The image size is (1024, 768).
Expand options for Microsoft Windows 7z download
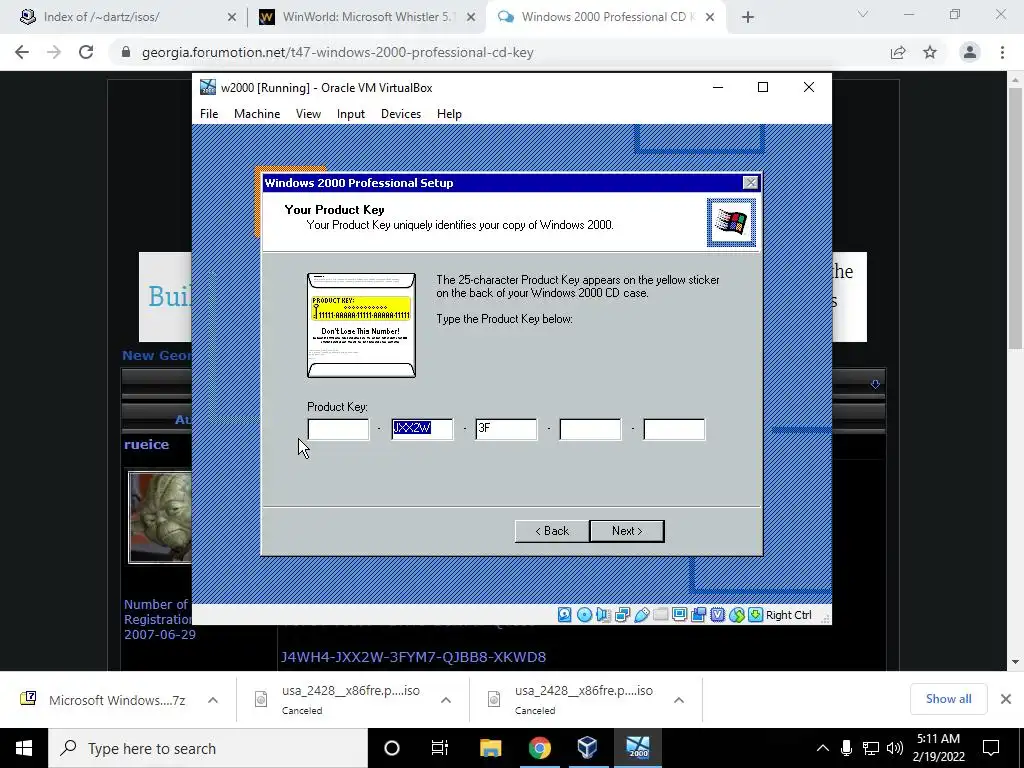coord(213,700)
